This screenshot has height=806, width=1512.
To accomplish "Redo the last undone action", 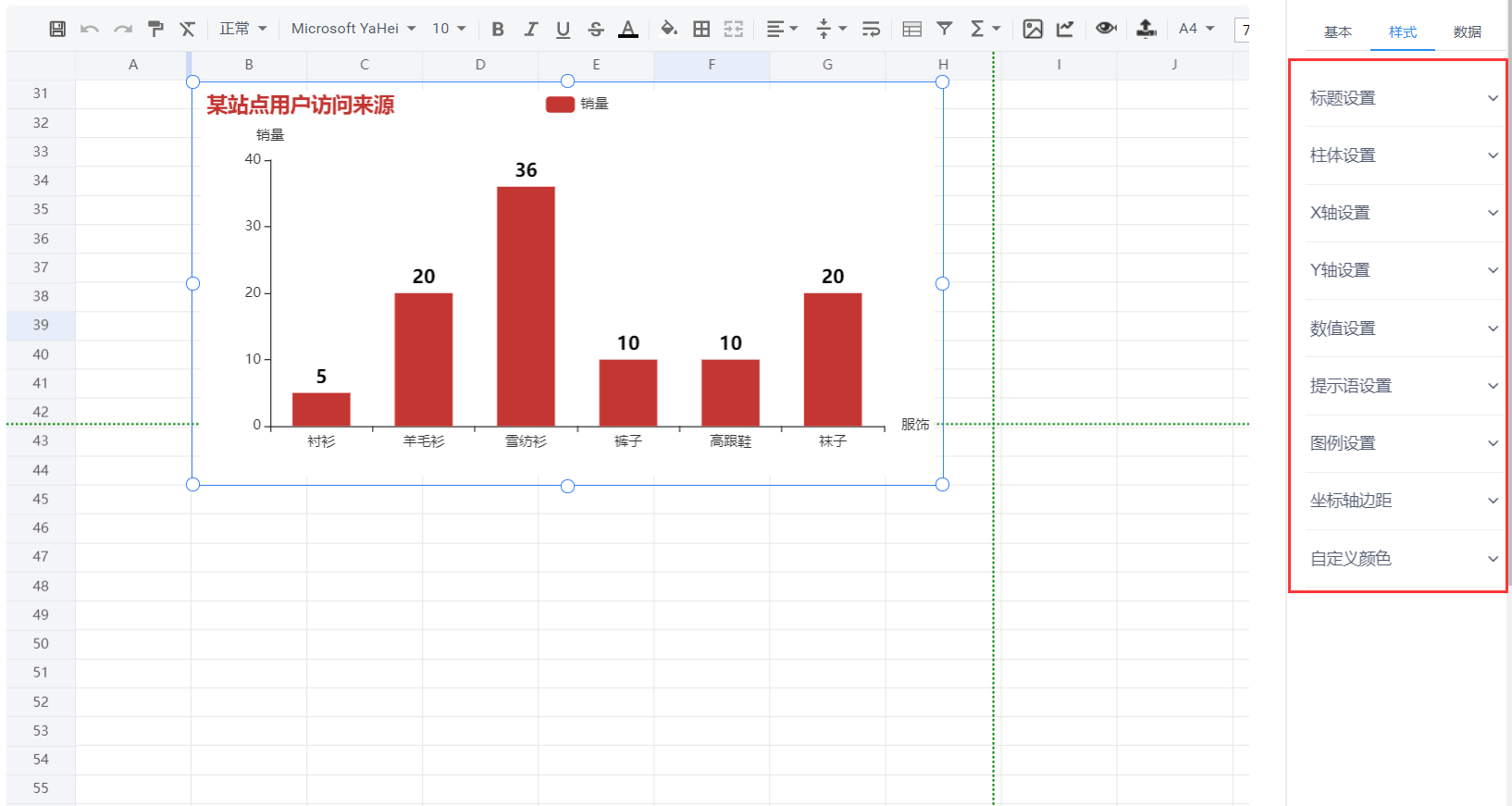I will 123,29.
